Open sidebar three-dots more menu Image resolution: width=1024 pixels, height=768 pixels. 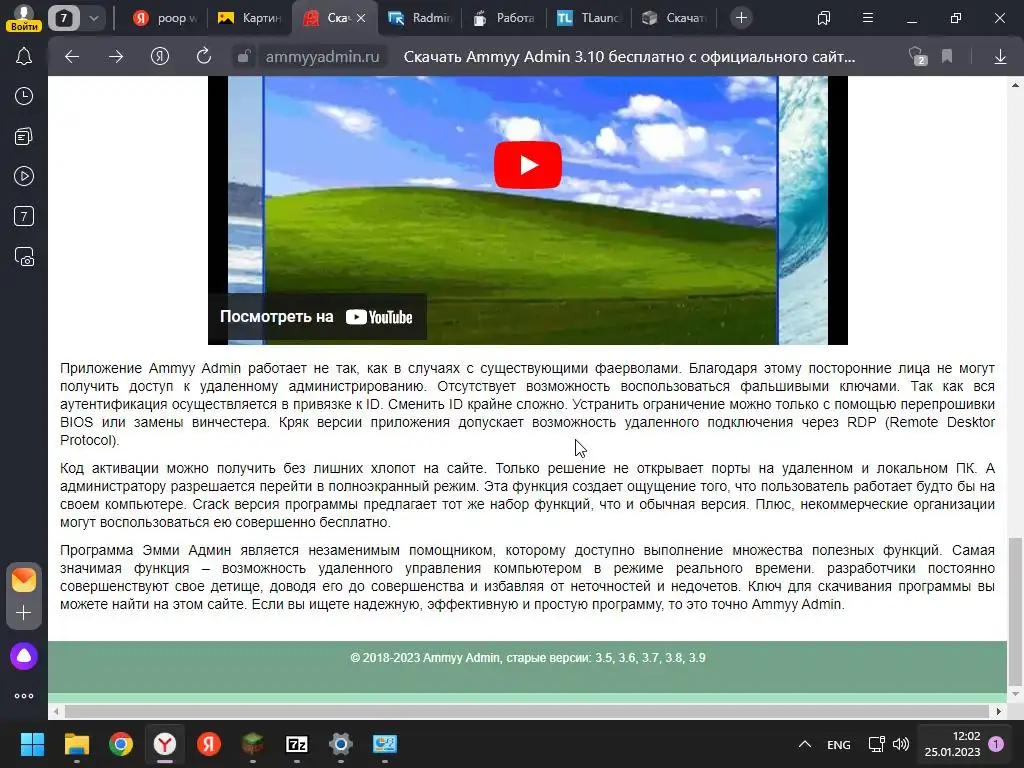click(x=24, y=696)
